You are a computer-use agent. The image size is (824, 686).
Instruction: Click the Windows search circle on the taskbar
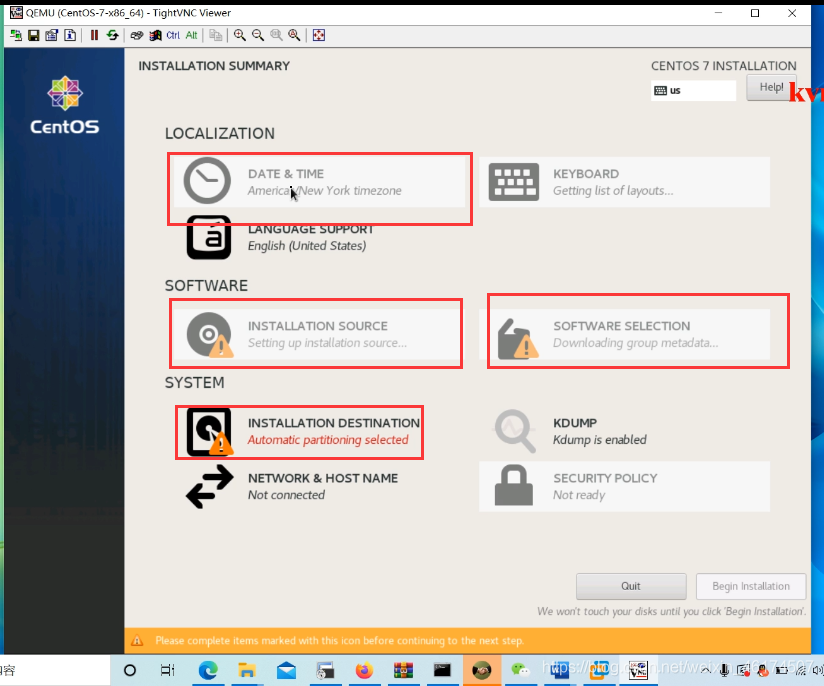pyautogui.click(x=130, y=670)
